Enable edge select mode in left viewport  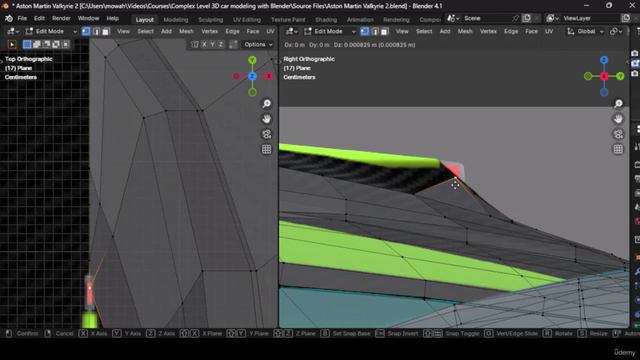pos(96,31)
